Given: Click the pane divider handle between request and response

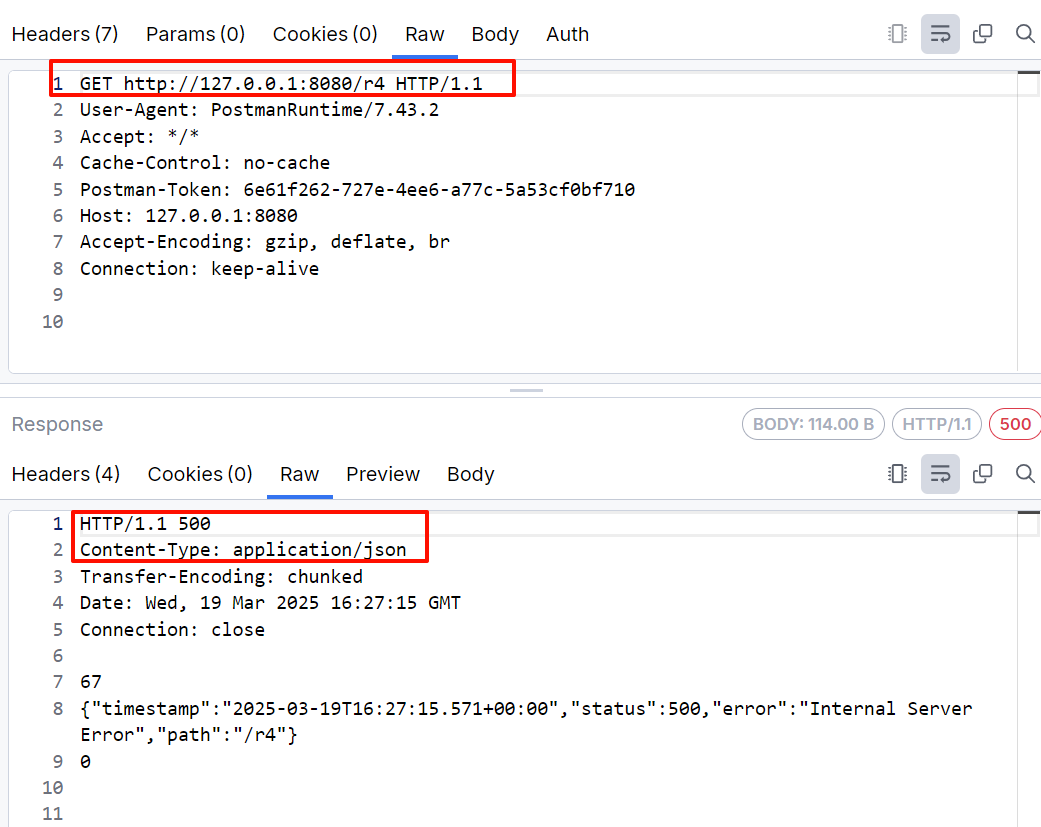Looking at the screenshot, I should pos(526,390).
